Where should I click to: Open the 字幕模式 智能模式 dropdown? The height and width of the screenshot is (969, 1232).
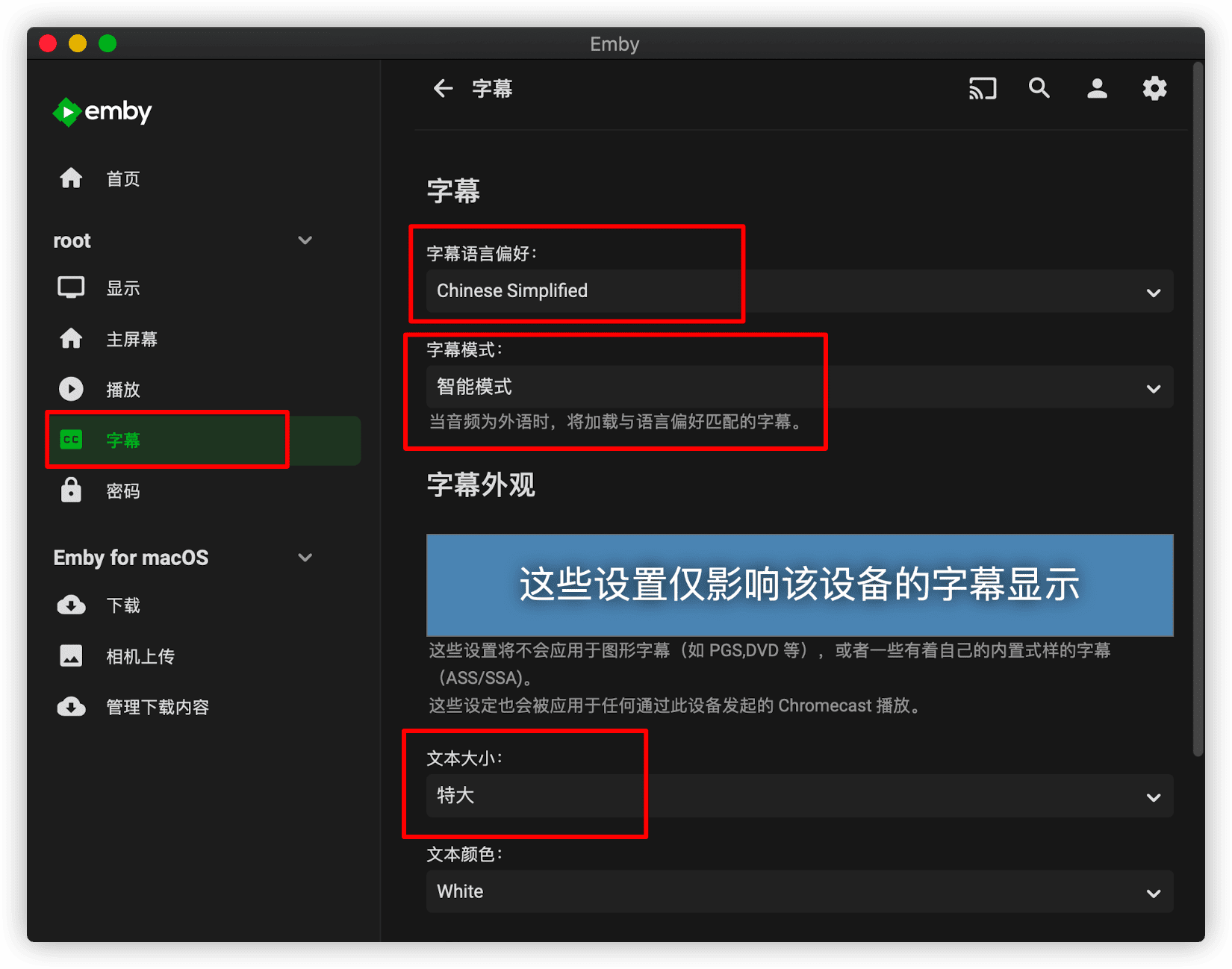click(799, 387)
